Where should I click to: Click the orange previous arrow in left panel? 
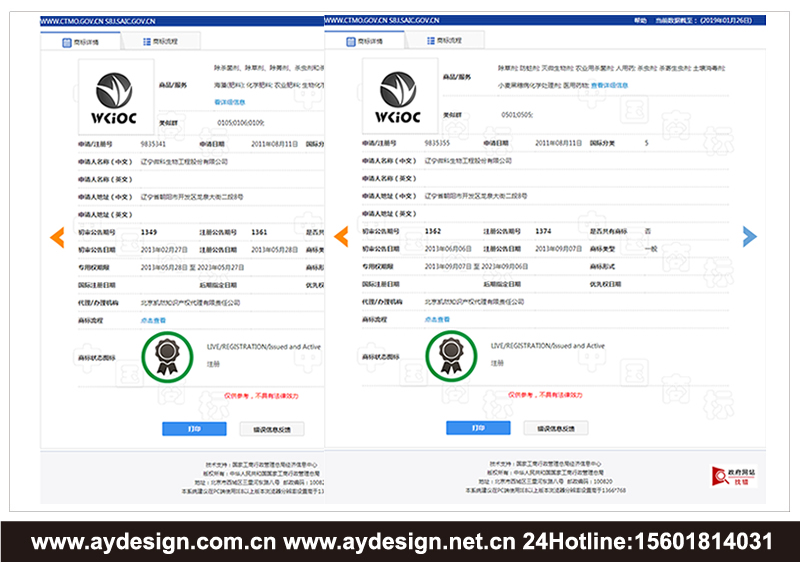[57, 237]
